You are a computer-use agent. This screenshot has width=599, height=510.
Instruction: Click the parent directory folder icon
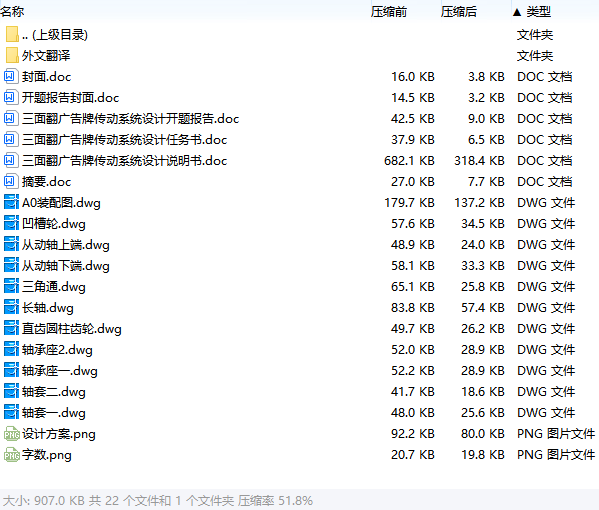(x=12, y=34)
